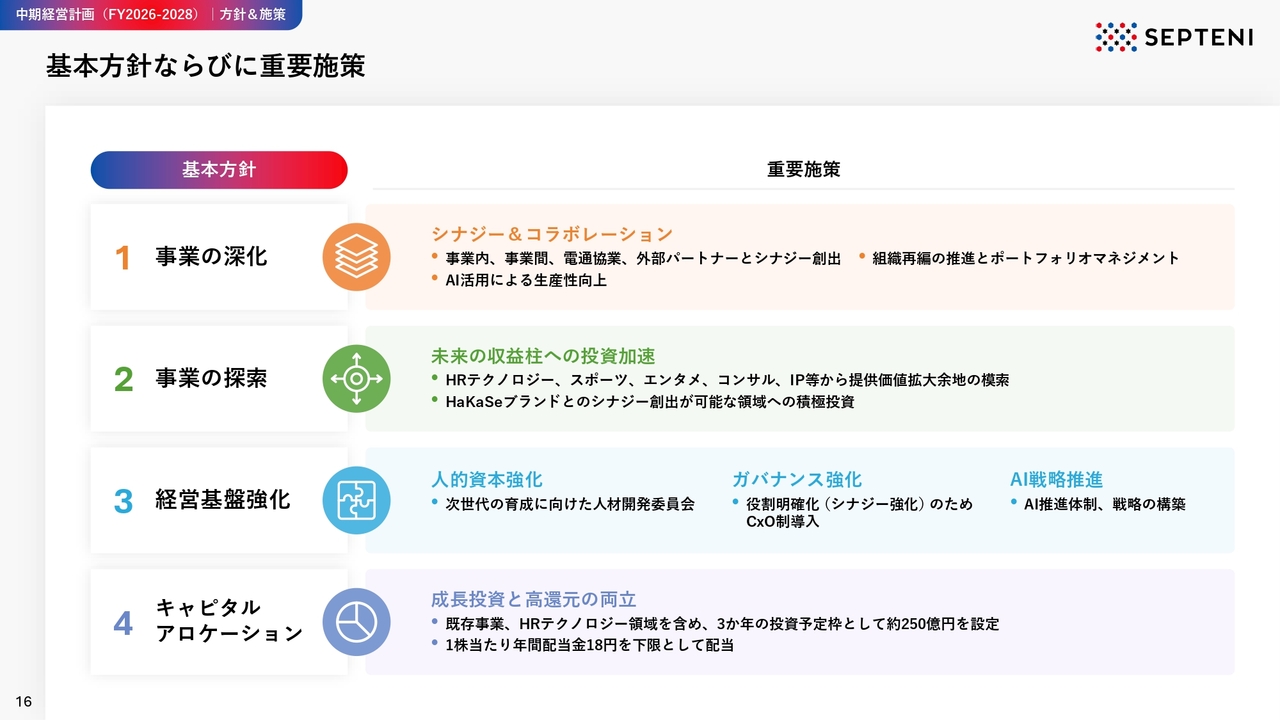
Task: Click the slide title 基本方針ならびに重要施策
Action: (x=205, y=67)
